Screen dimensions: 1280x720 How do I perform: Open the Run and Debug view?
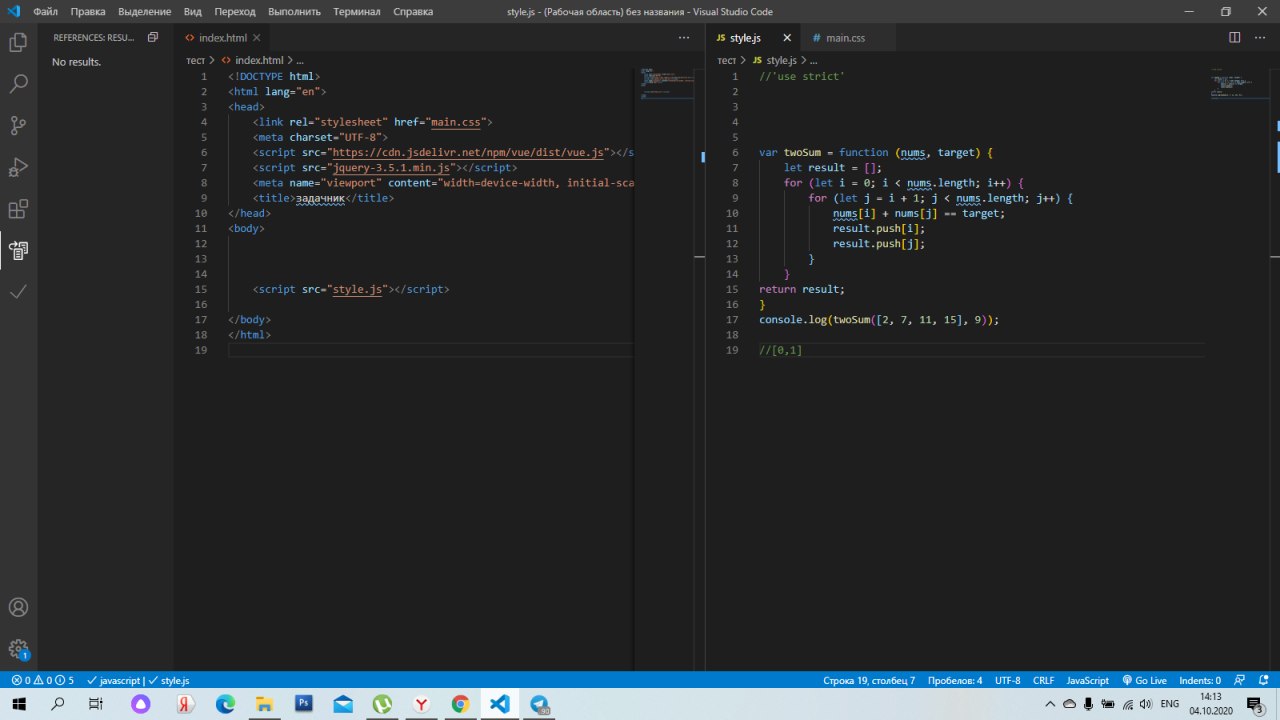(18, 167)
